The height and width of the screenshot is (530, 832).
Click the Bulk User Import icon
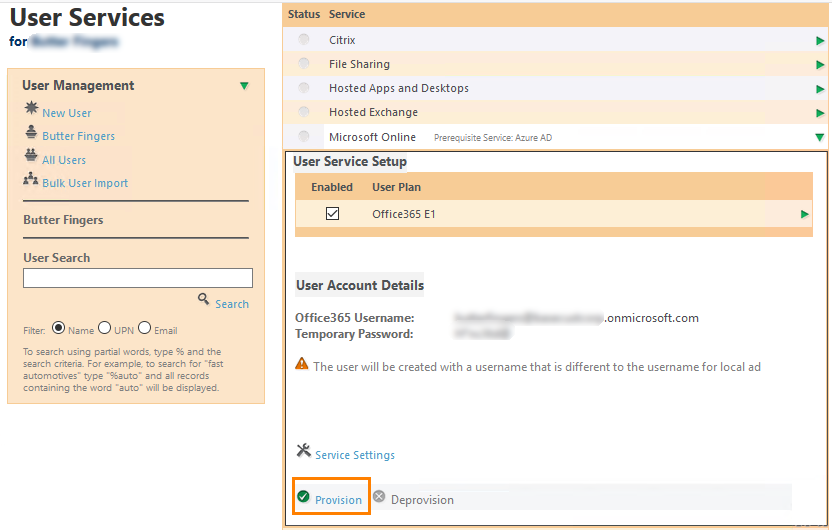pos(31,179)
